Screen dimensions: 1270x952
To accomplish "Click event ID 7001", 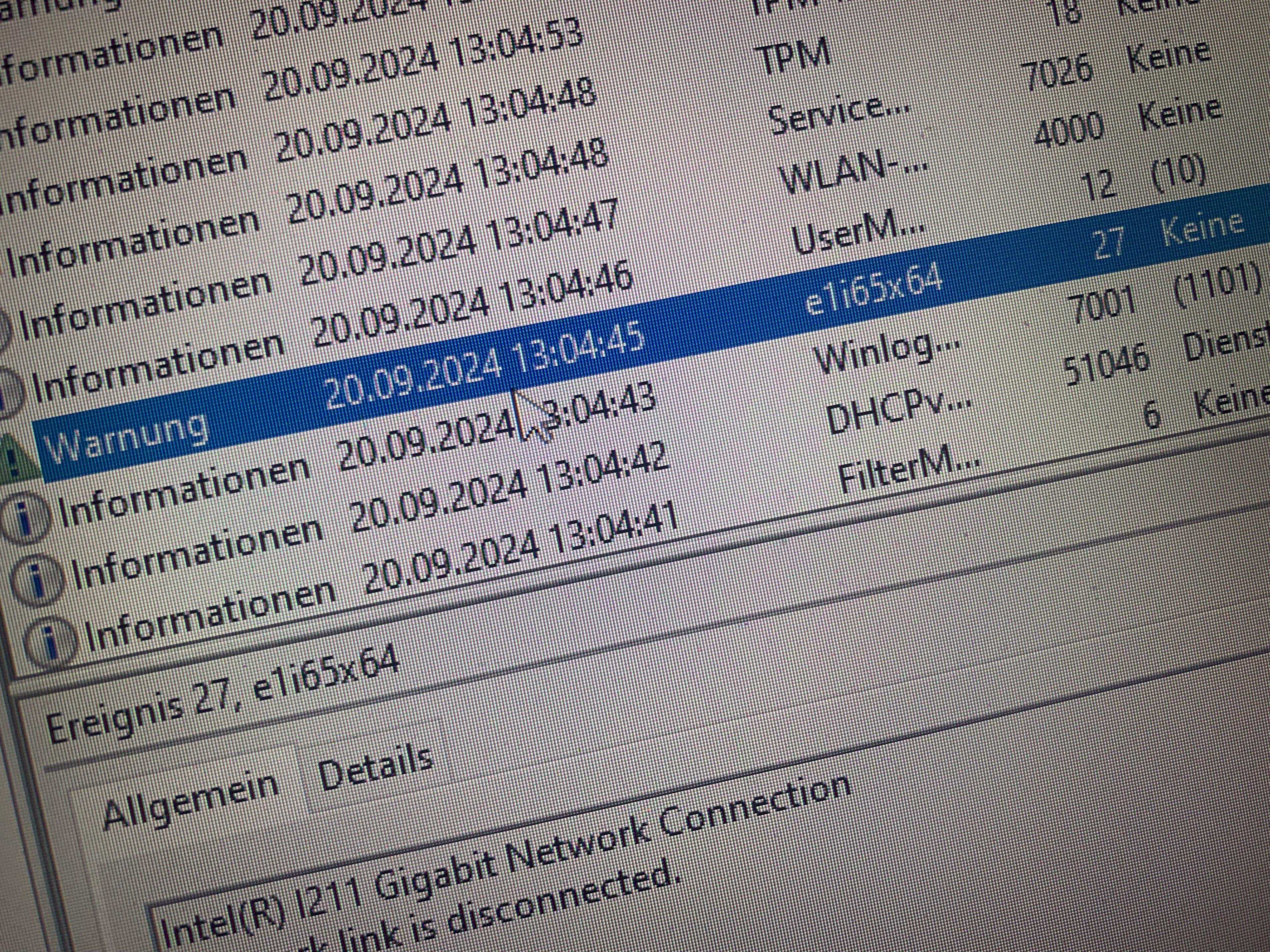I will [x=1102, y=305].
